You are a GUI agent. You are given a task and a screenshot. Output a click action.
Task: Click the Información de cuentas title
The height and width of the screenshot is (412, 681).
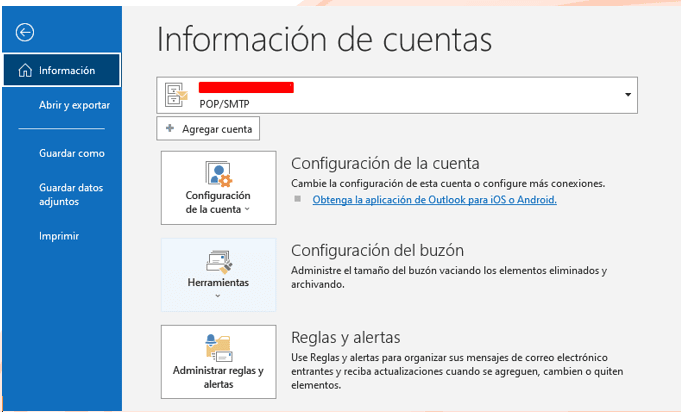(324, 39)
